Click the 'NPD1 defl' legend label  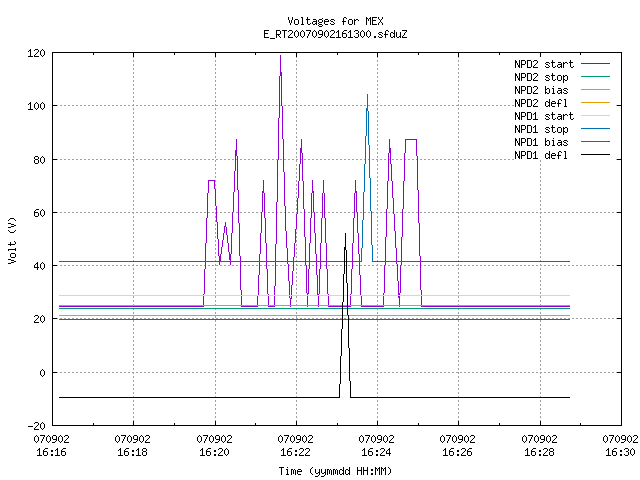coord(541,156)
